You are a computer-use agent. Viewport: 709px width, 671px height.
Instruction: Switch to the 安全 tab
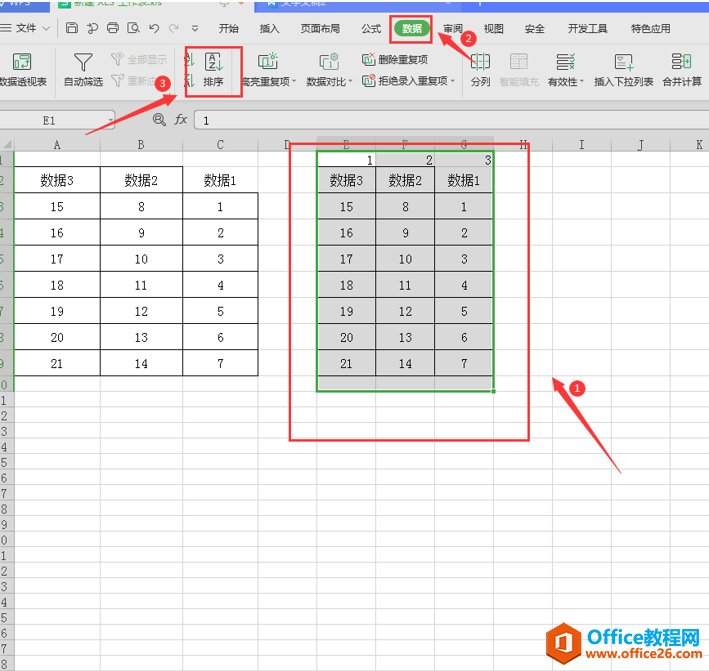point(534,28)
